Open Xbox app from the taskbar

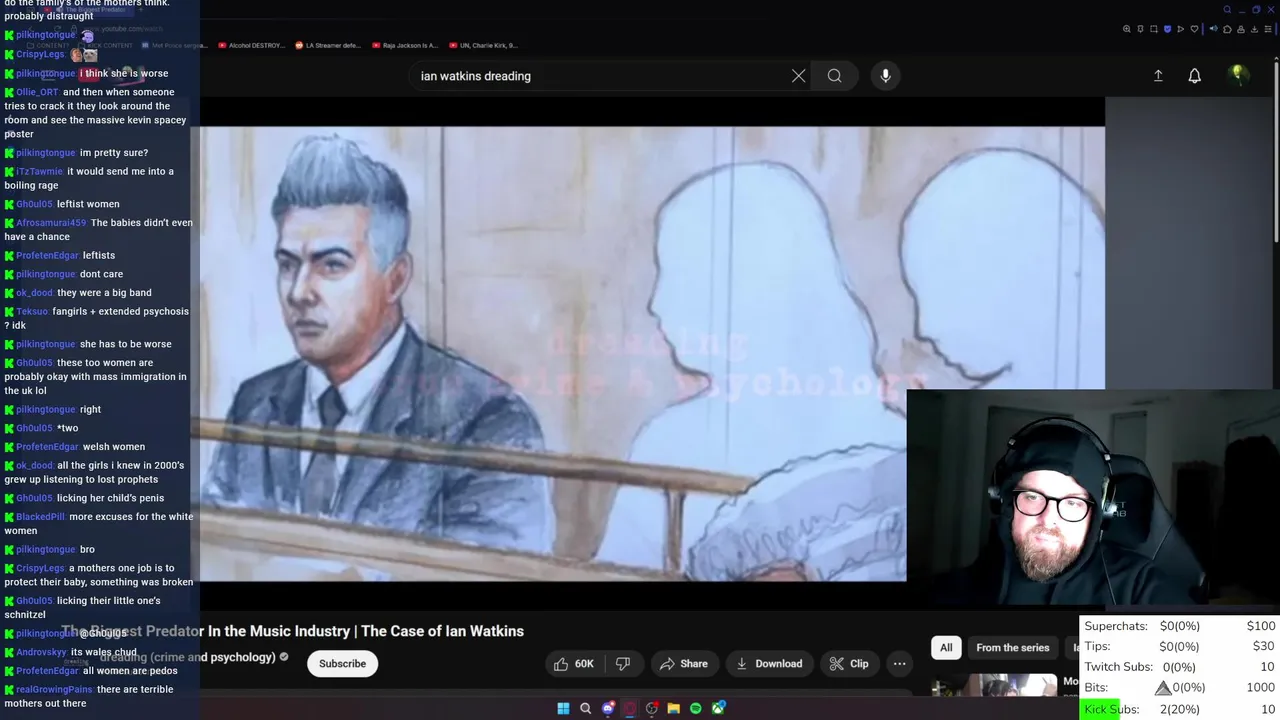(718, 708)
